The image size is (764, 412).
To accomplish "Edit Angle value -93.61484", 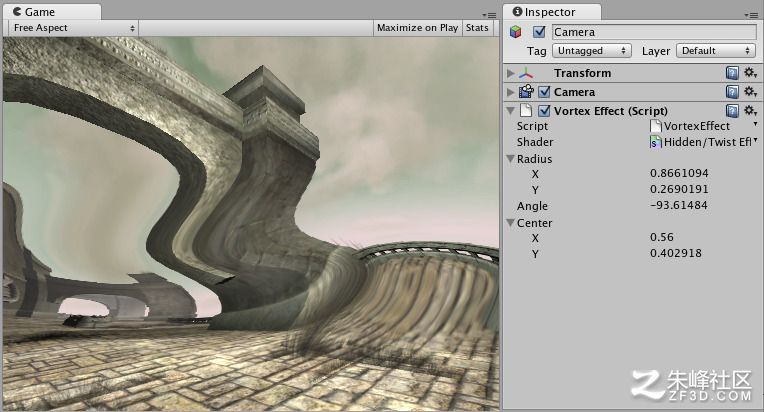I will tap(679, 205).
